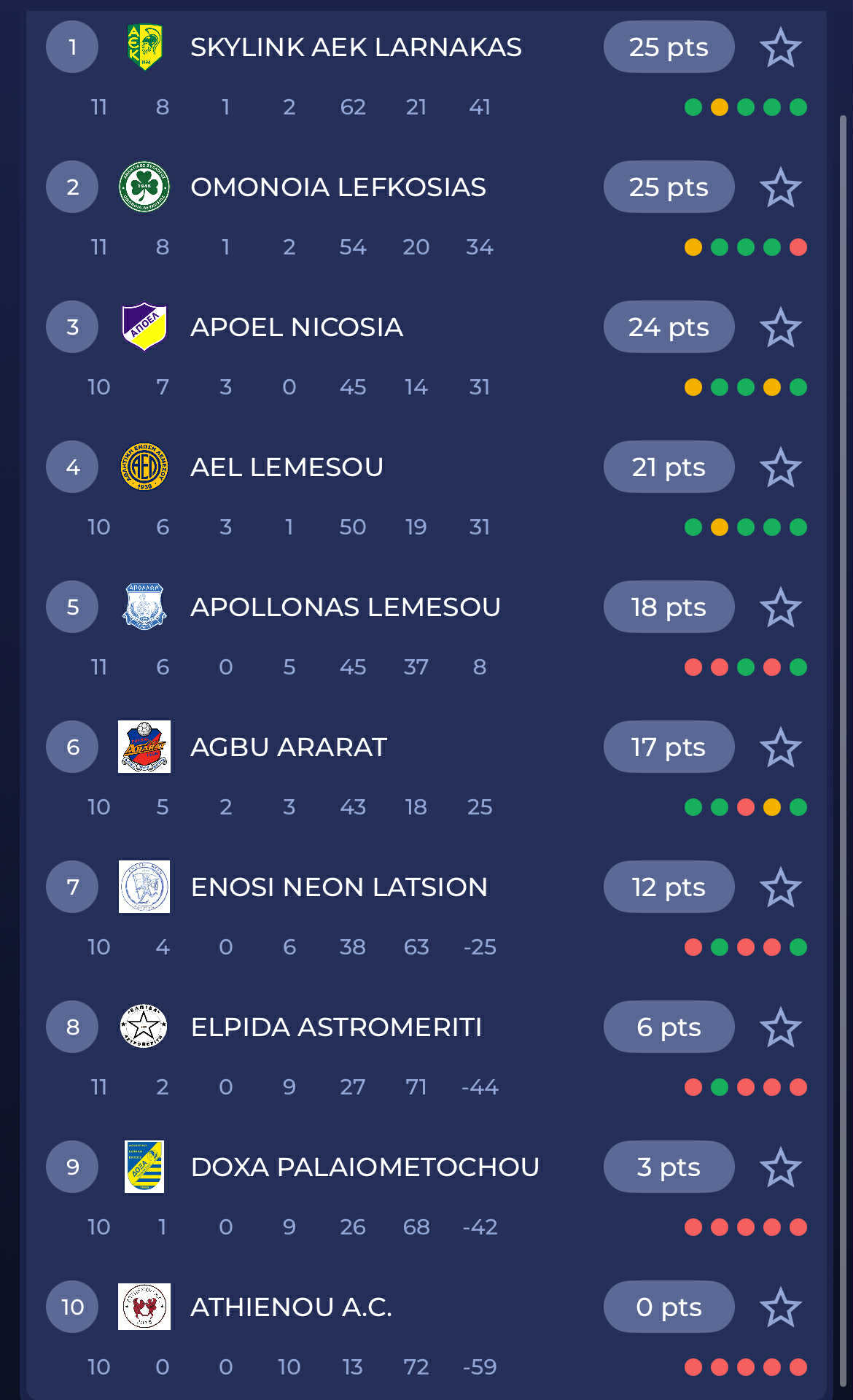853x1400 pixels.
Task: Select the Athienou A.C. club logo
Action: pos(144,1307)
